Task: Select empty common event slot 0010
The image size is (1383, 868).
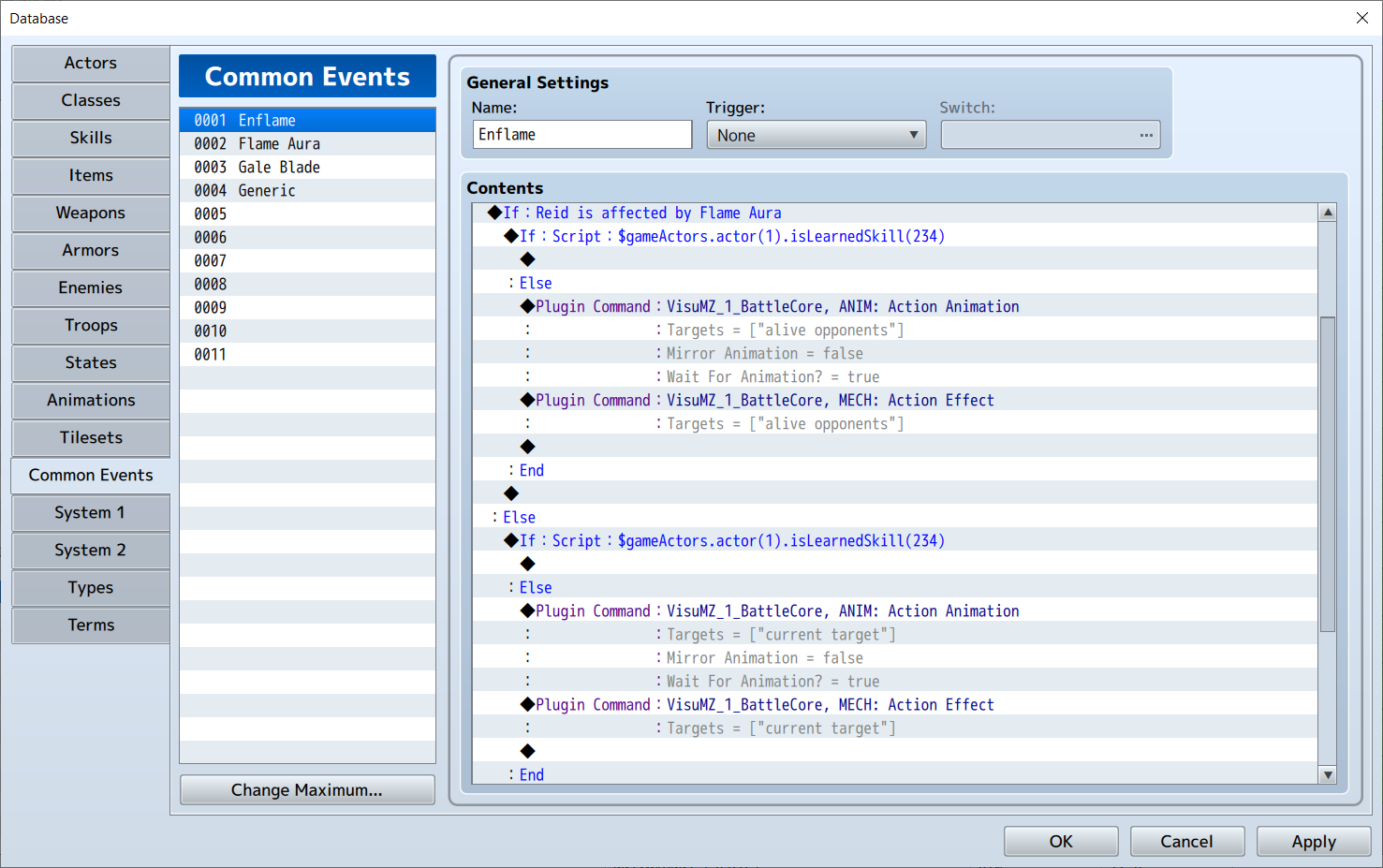Action: click(x=307, y=331)
